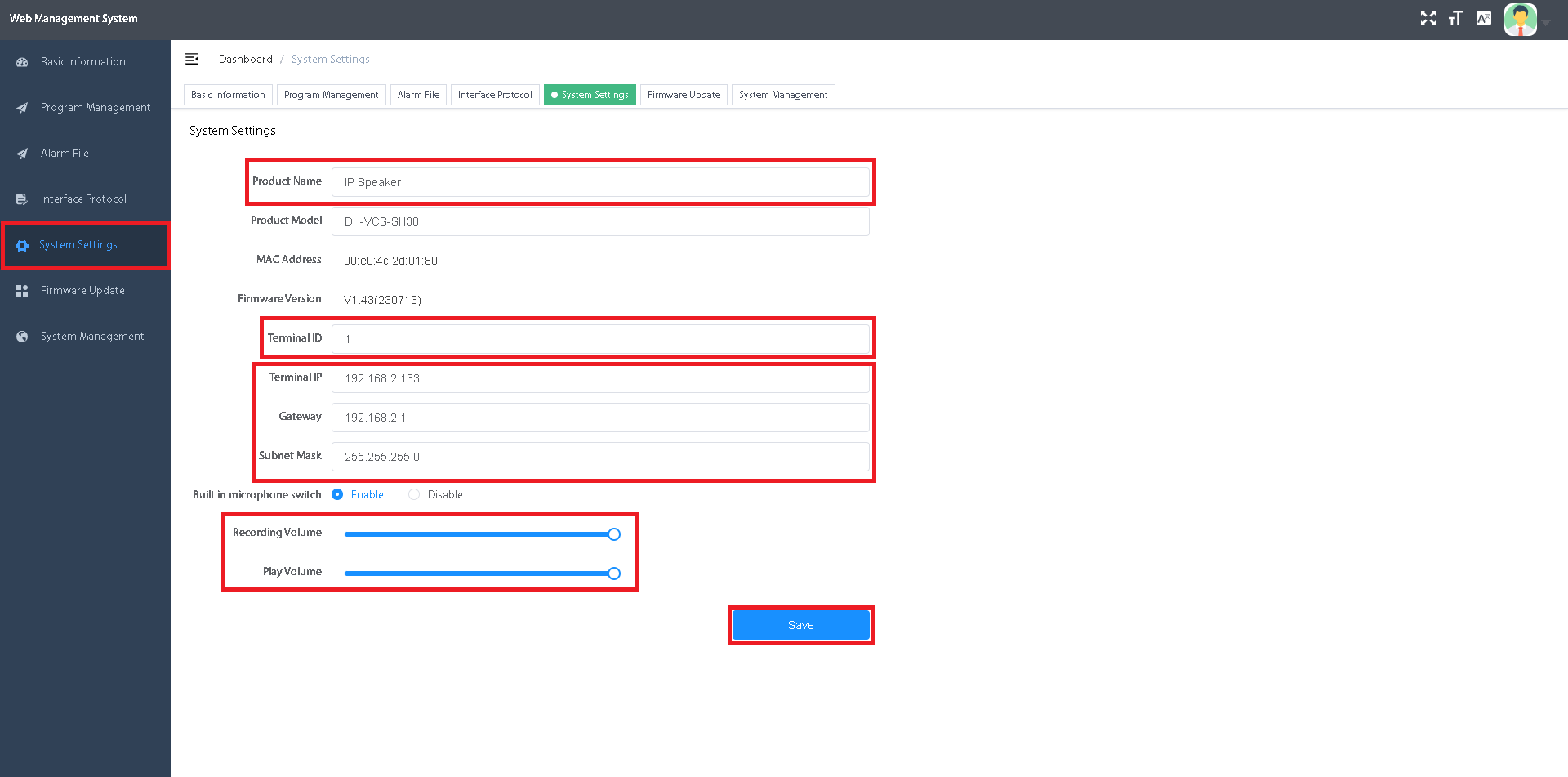Click the fullscreen toggle icon in header
Image resolution: width=1568 pixels, height=777 pixels.
[x=1428, y=19]
